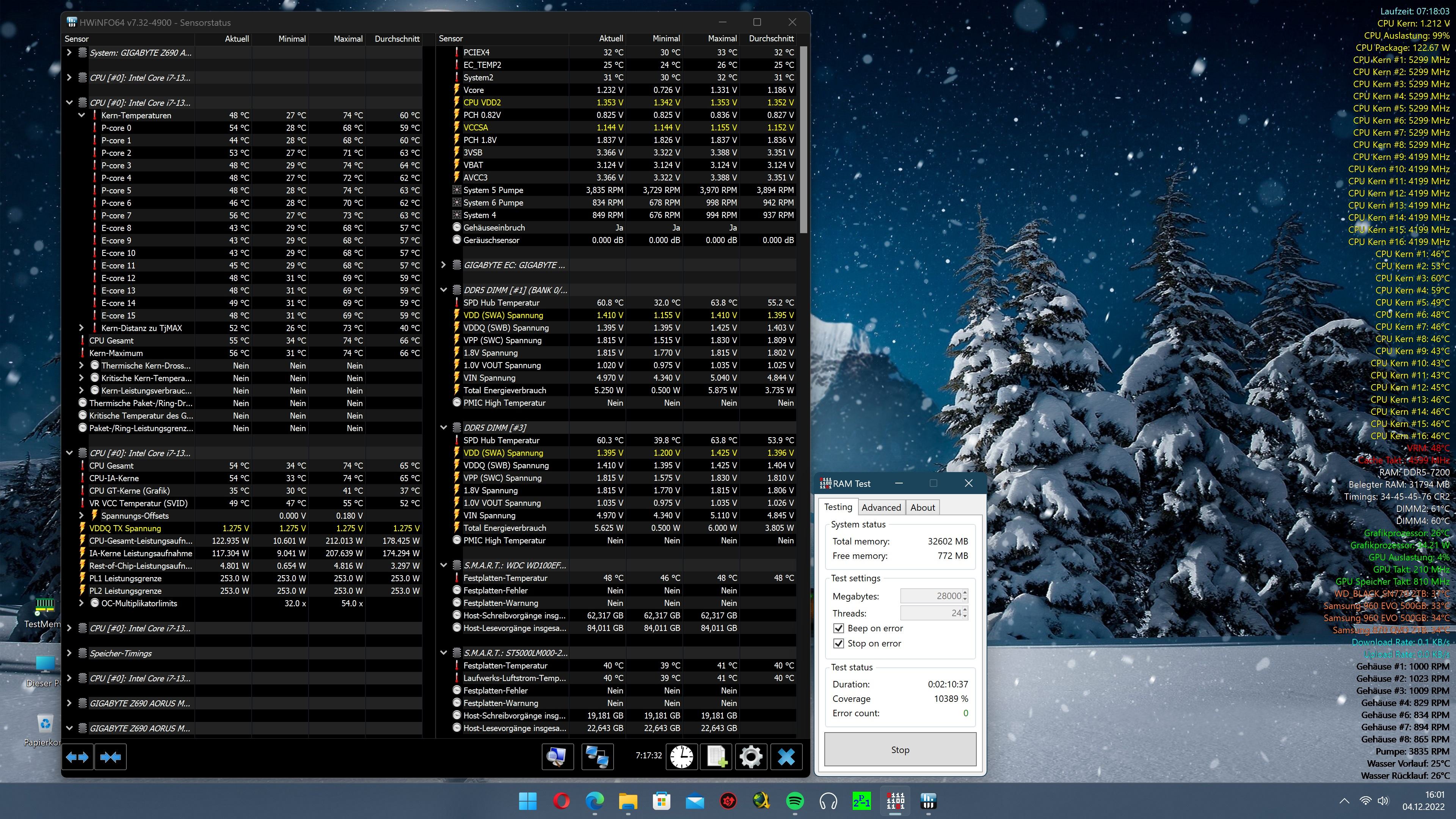Expand the System: GIGABYTE Z690 sensor group
Image resolution: width=1456 pixels, height=819 pixels.
click(69, 53)
